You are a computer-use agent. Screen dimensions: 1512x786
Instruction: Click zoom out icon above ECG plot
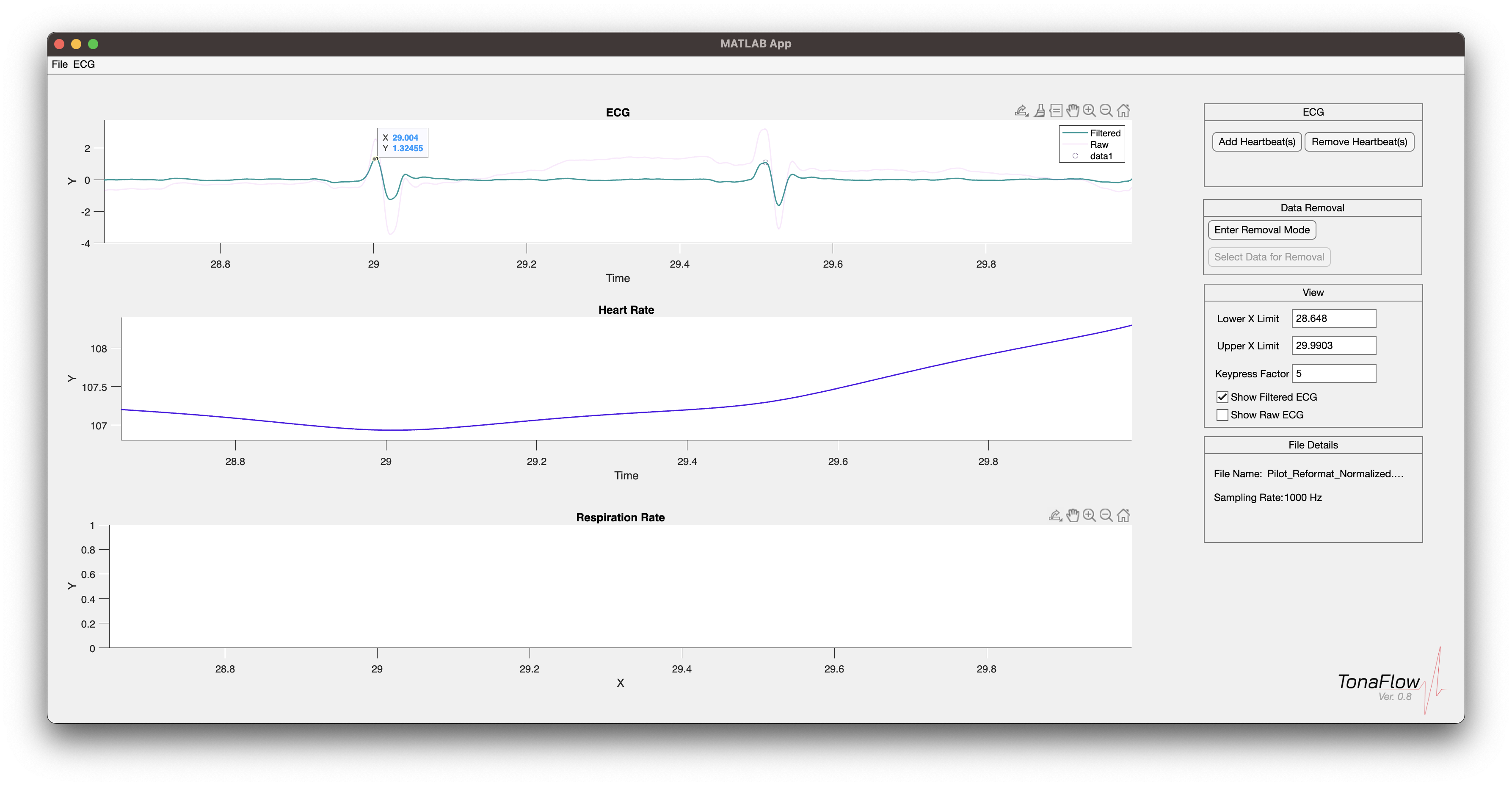pyautogui.click(x=1106, y=111)
